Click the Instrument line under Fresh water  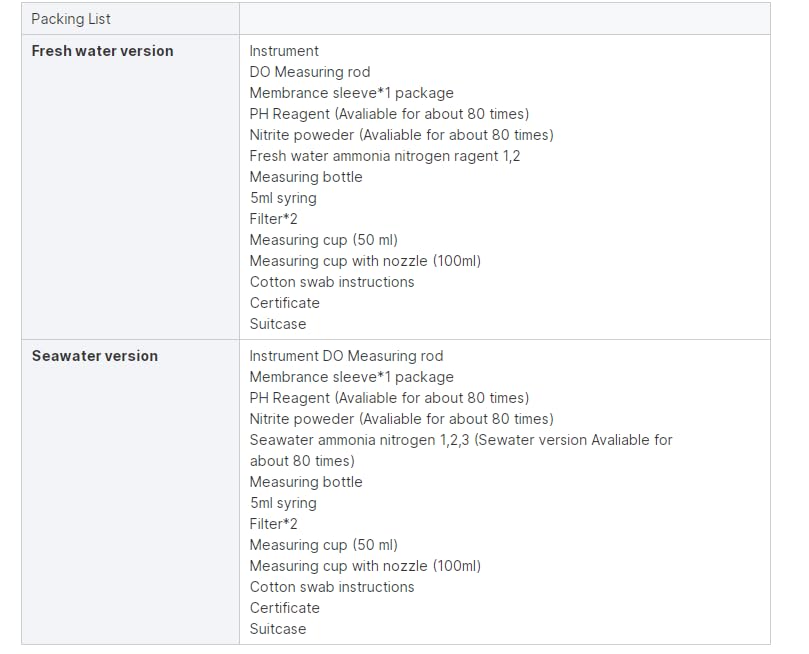pos(284,51)
